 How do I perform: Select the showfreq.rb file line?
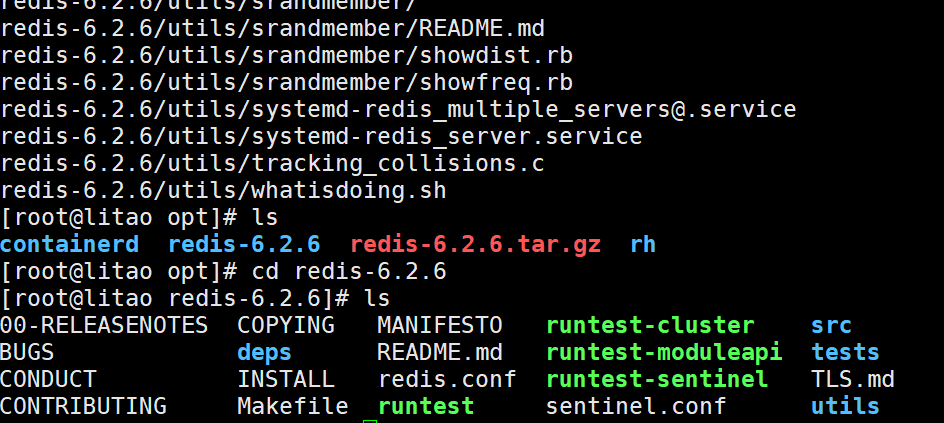click(287, 82)
